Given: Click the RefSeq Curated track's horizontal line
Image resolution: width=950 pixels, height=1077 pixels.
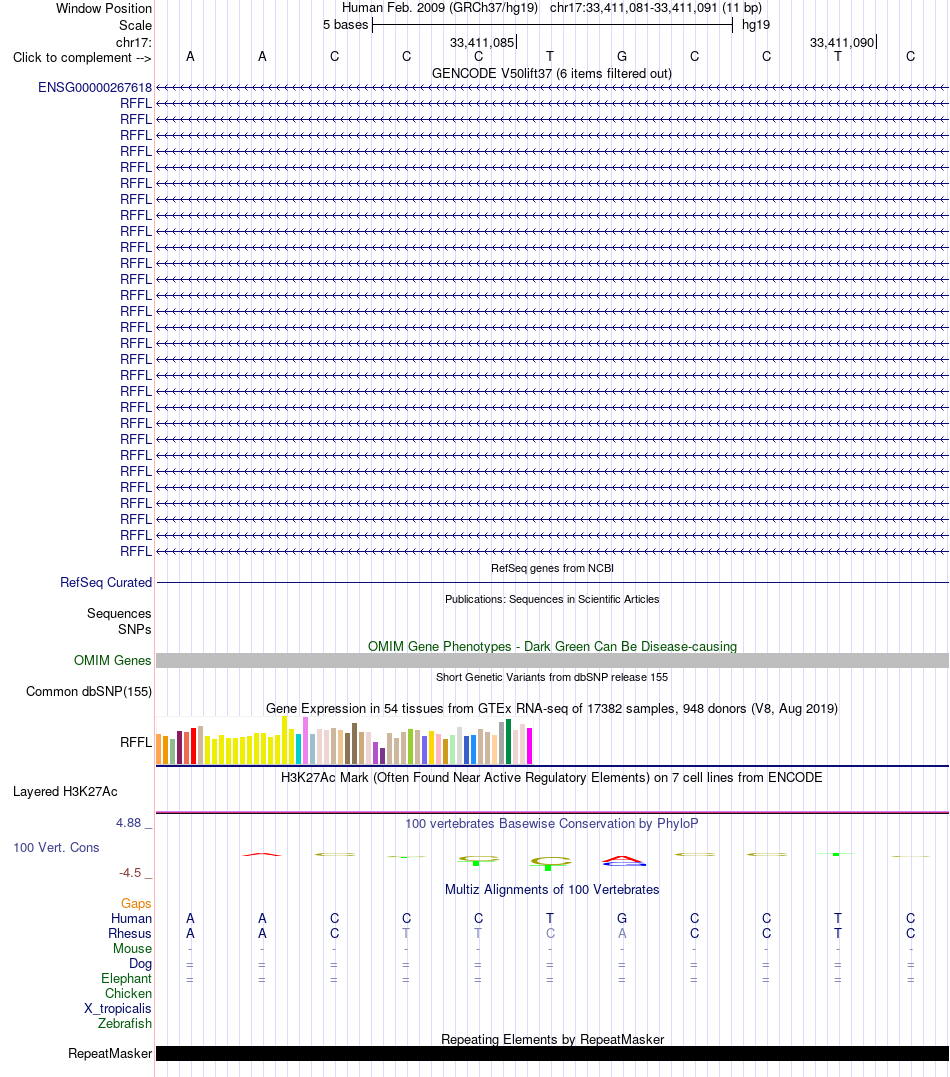Looking at the screenshot, I should coord(552,582).
